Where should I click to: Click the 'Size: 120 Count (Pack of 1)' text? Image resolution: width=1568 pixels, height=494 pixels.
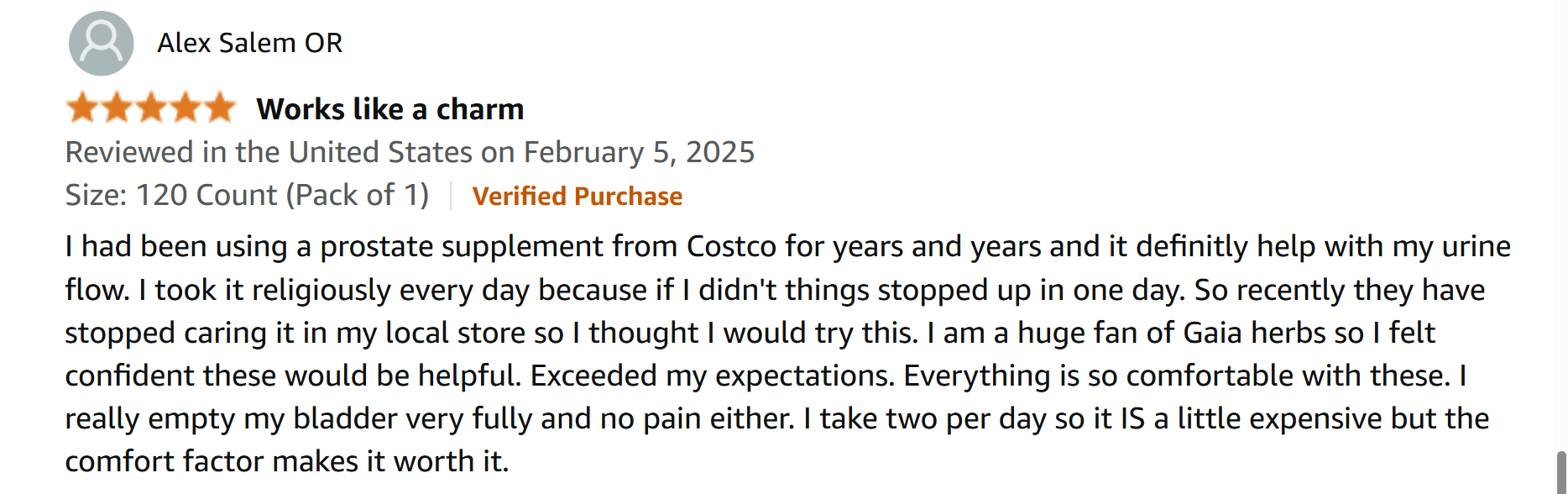(x=248, y=195)
